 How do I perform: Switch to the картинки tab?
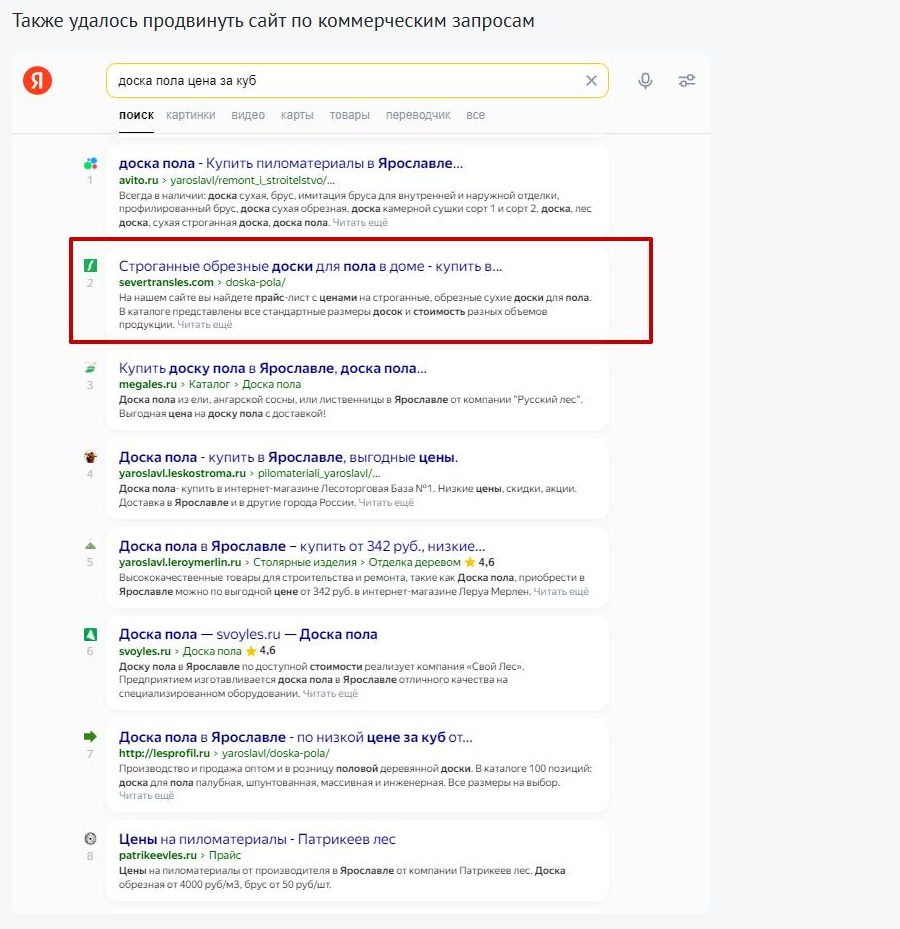191,115
